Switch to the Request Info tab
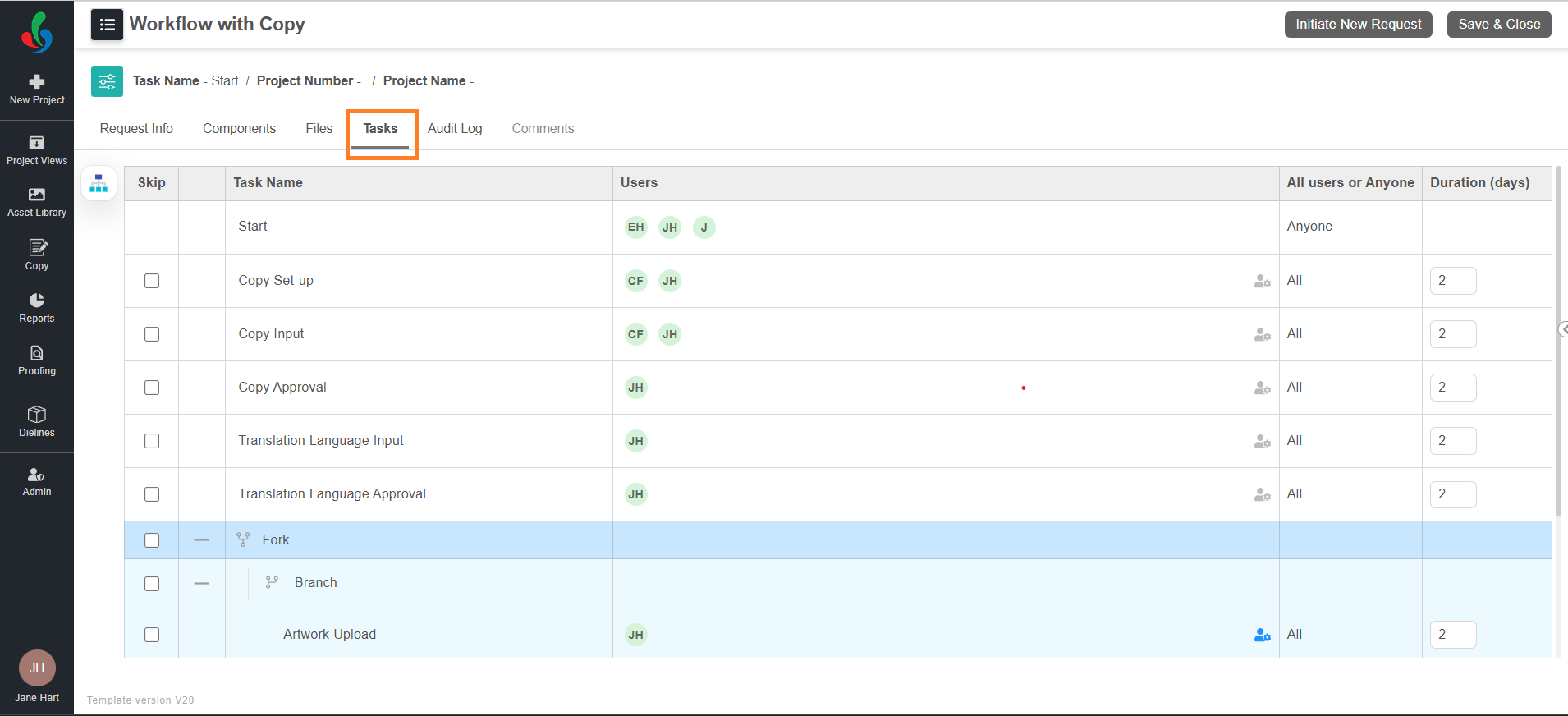 point(136,129)
